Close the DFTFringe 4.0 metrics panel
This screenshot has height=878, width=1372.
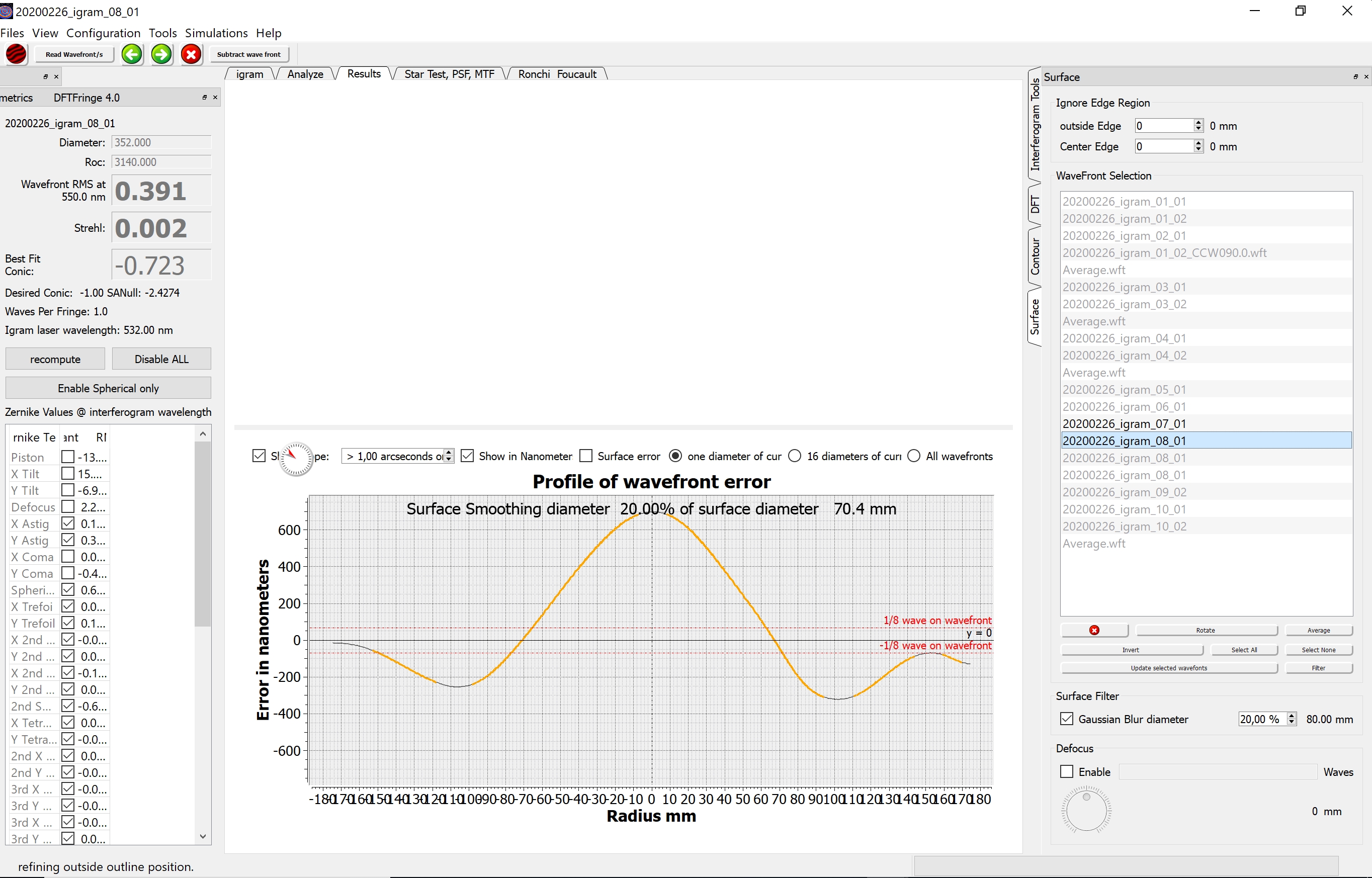click(x=215, y=98)
